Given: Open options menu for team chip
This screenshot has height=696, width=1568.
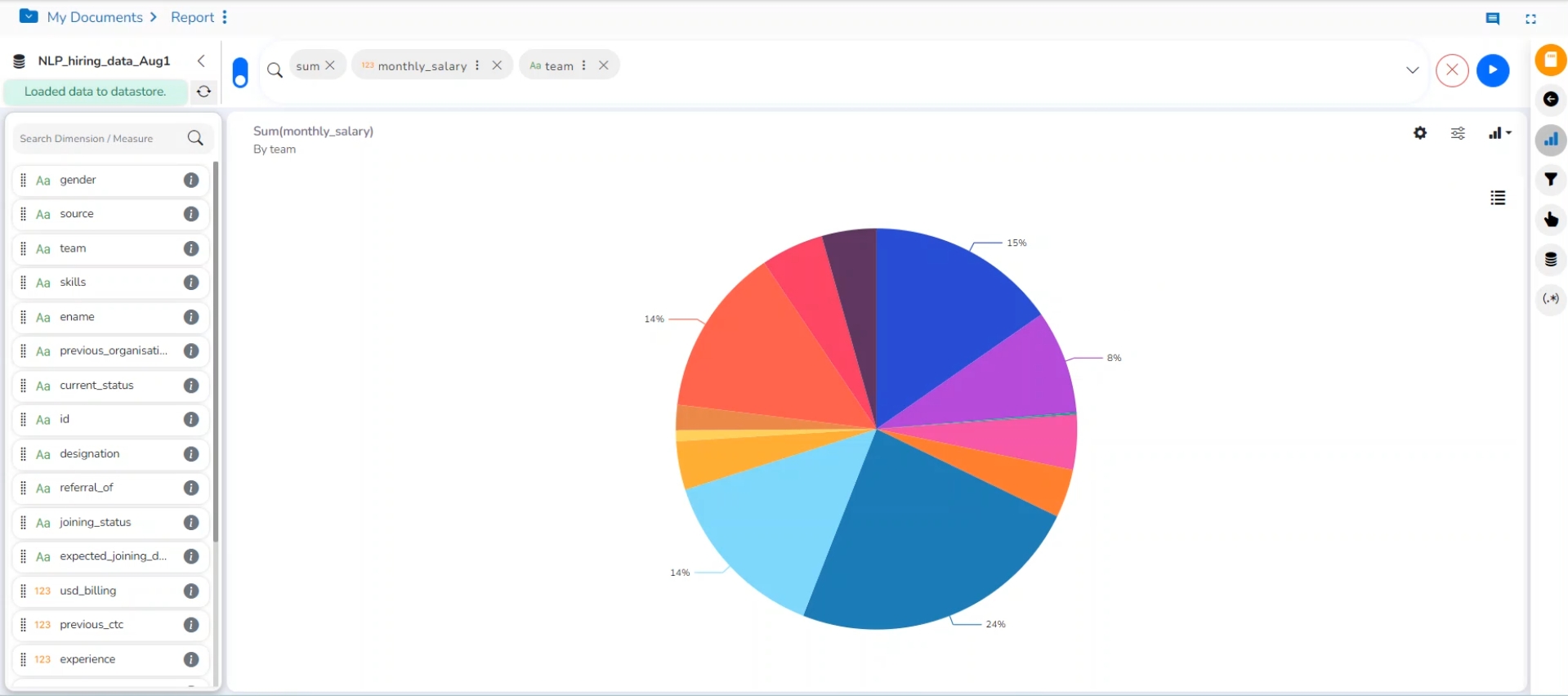Looking at the screenshot, I should pos(584,65).
